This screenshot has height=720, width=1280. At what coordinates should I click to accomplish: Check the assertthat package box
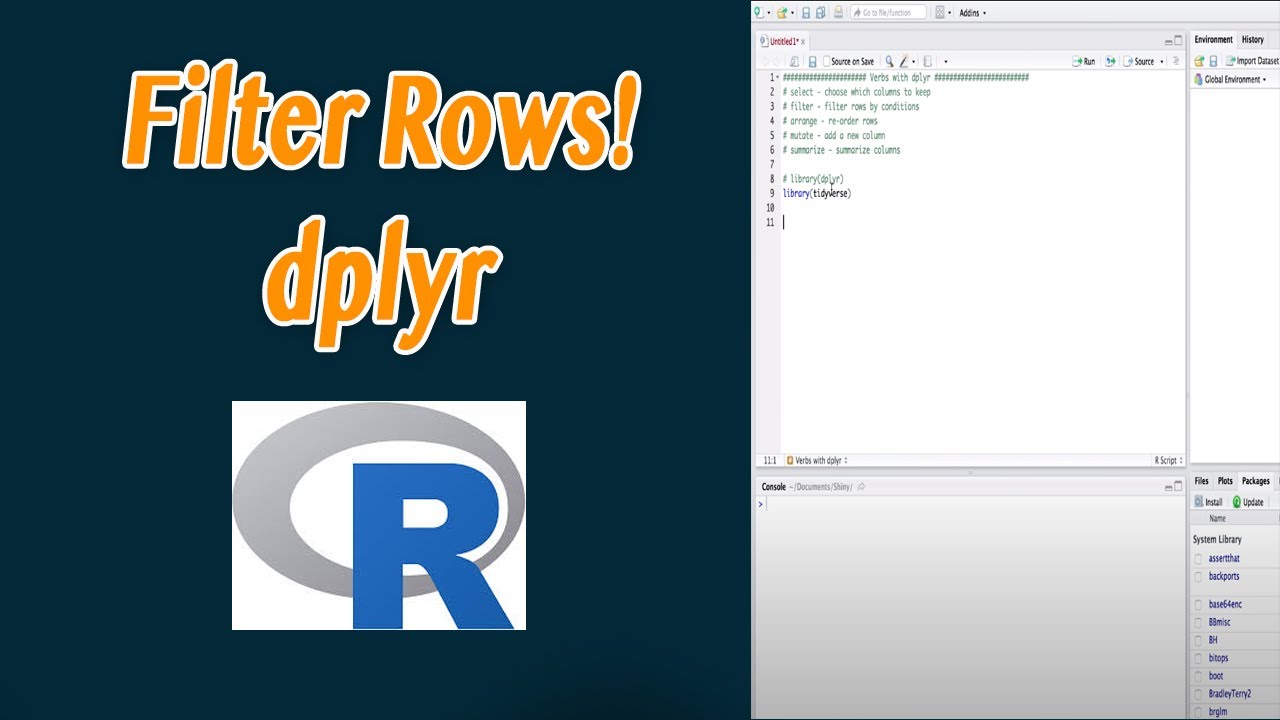point(1199,559)
